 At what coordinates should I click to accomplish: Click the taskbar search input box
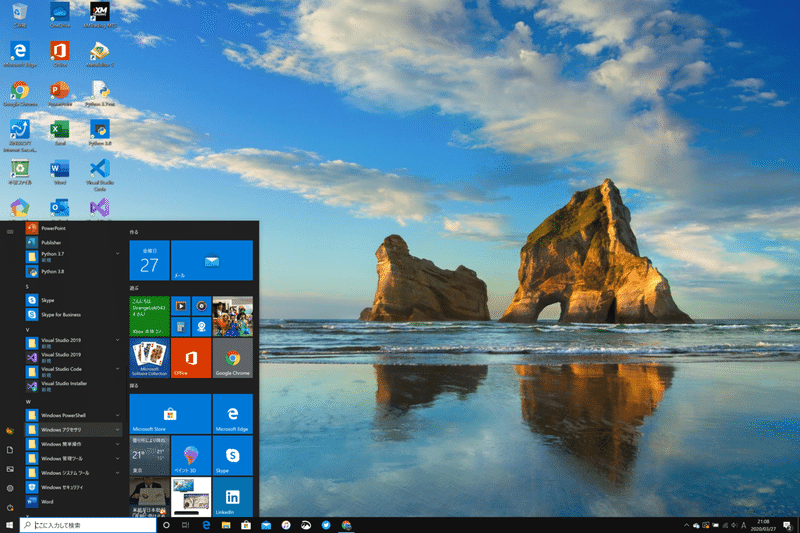88,525
